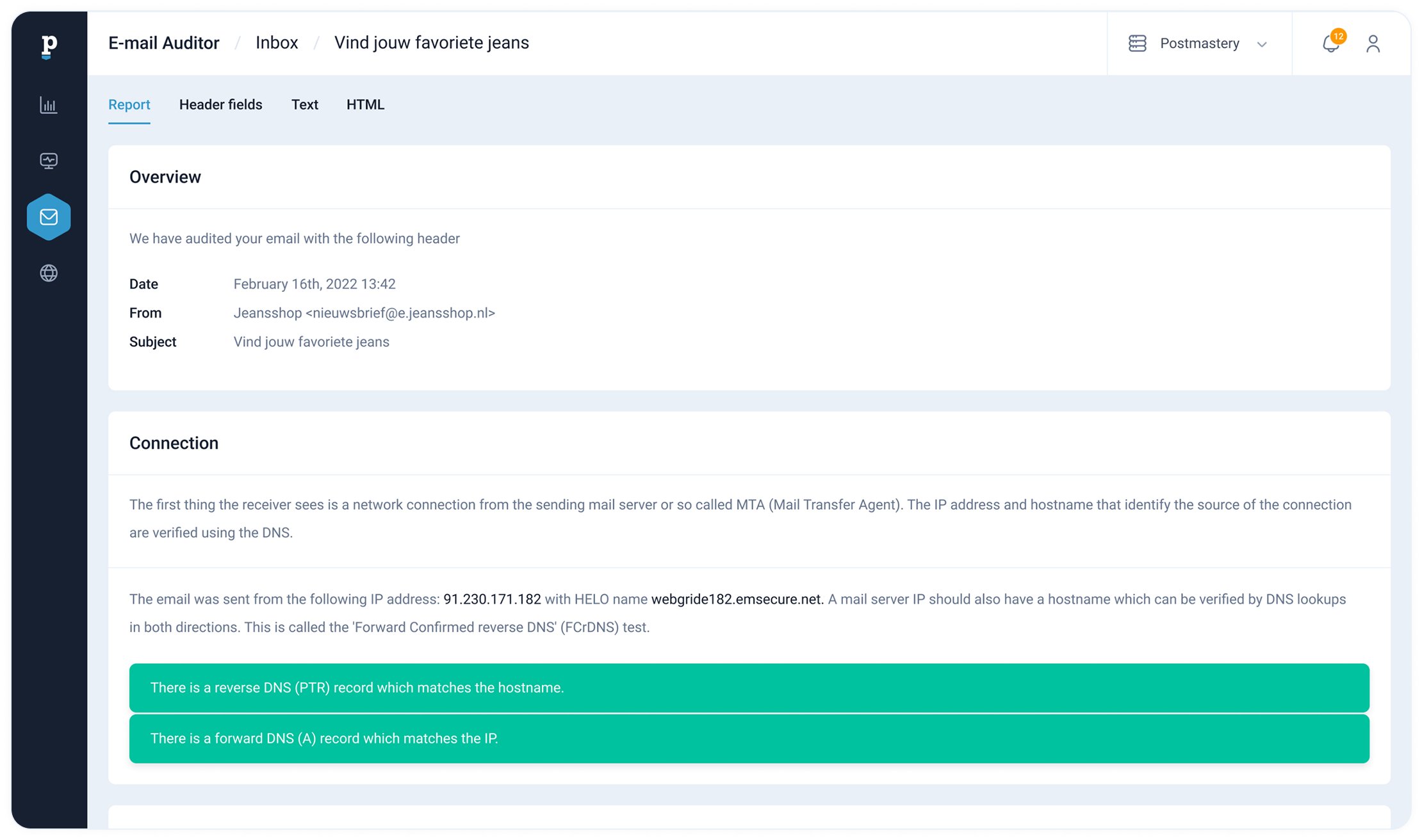Switch to the Text tab

304,104
